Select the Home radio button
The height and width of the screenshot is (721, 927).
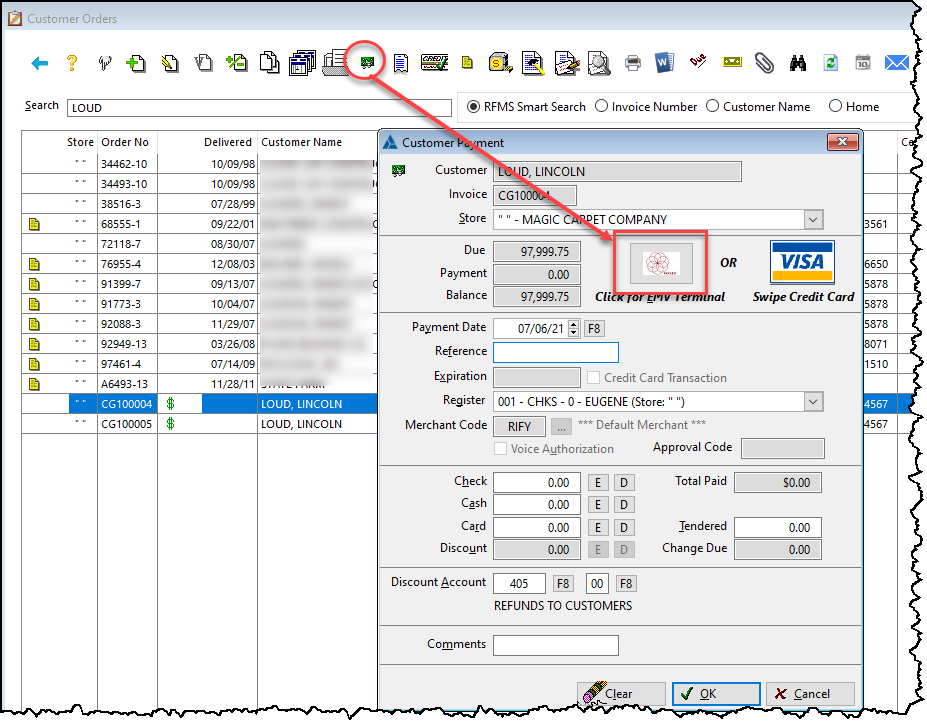(835, 106)
